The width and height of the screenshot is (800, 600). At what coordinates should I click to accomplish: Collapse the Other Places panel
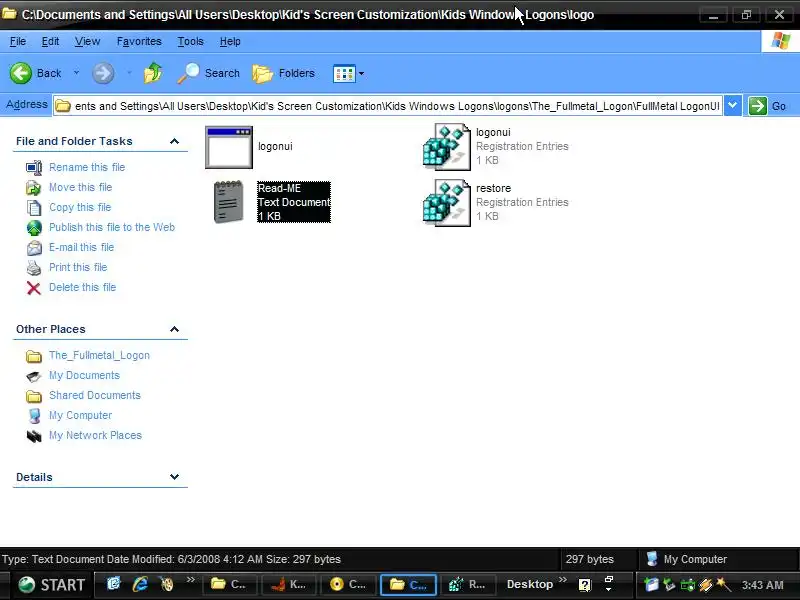coord(174,330)
